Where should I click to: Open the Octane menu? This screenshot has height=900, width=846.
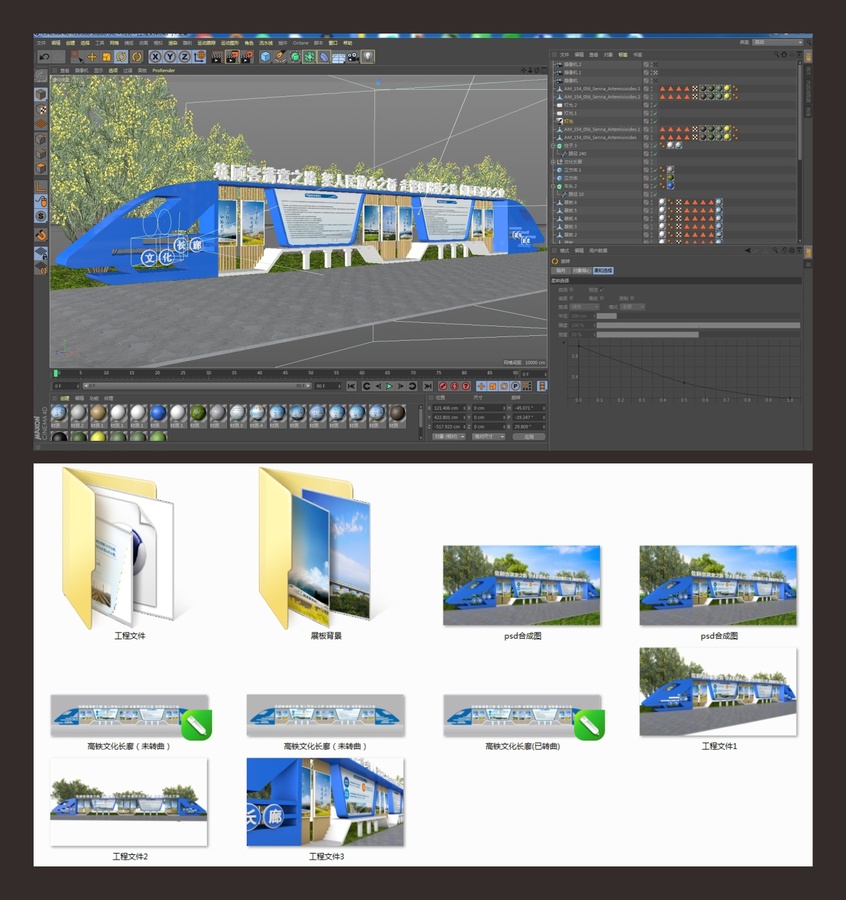pyautogui.click(x=300, y=43)
